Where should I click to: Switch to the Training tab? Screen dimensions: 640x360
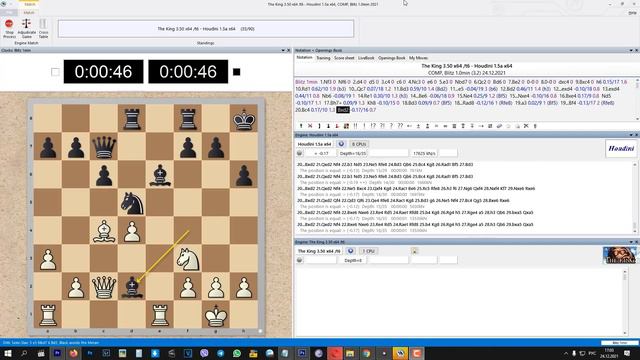click(323, 58)
